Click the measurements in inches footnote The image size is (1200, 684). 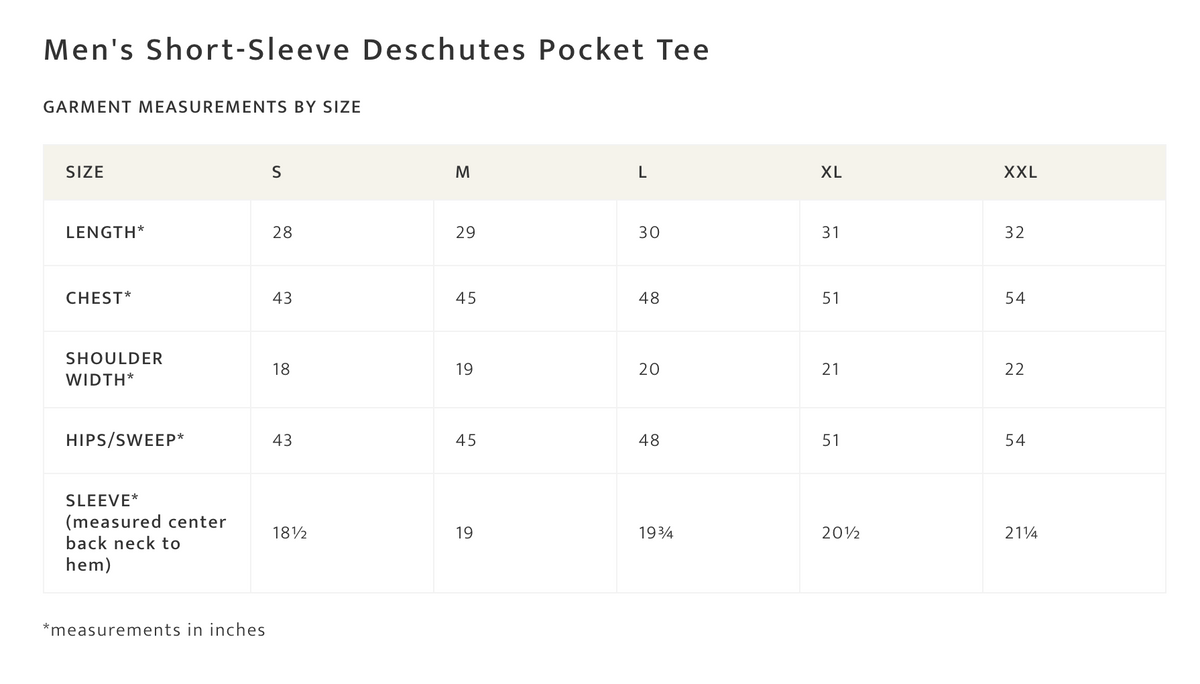coord(154,630)
